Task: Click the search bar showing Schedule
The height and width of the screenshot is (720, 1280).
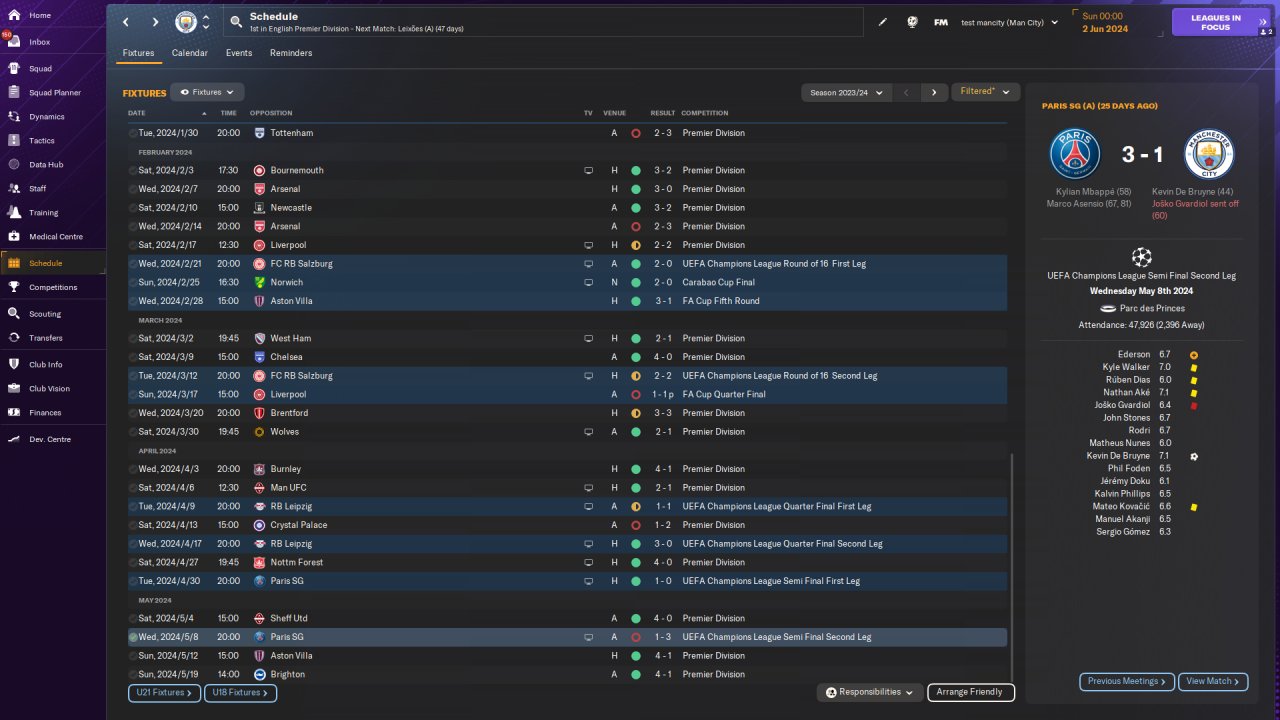Action: tap(544, 22)
